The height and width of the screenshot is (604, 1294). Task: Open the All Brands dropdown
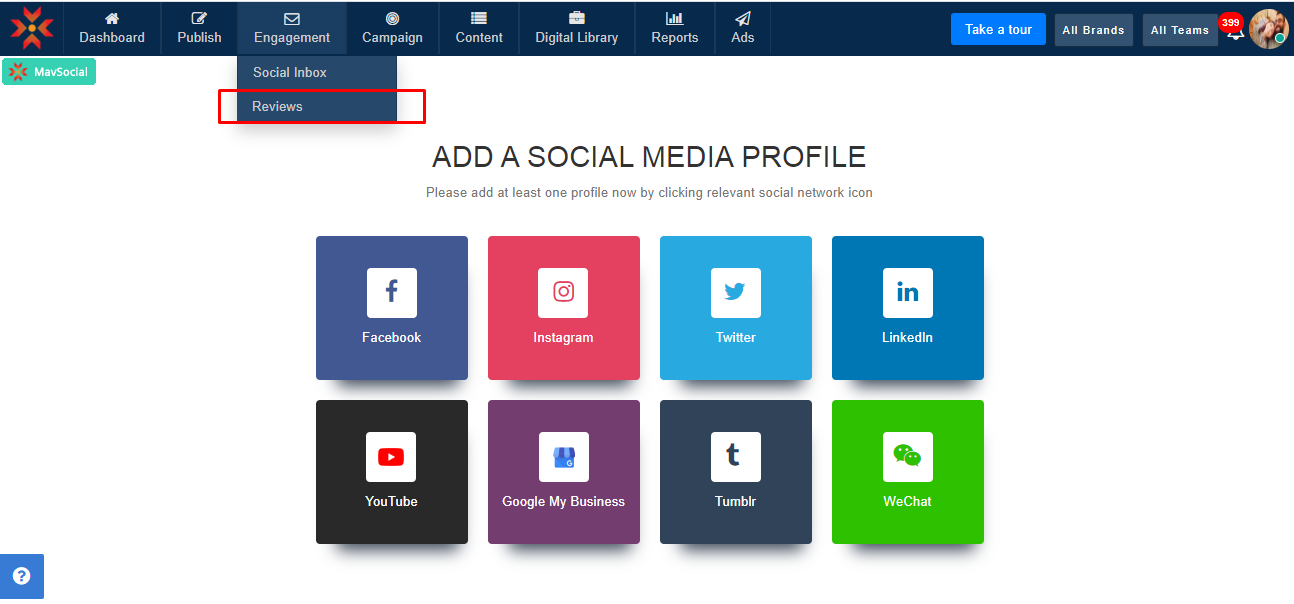pos(1094,30)
